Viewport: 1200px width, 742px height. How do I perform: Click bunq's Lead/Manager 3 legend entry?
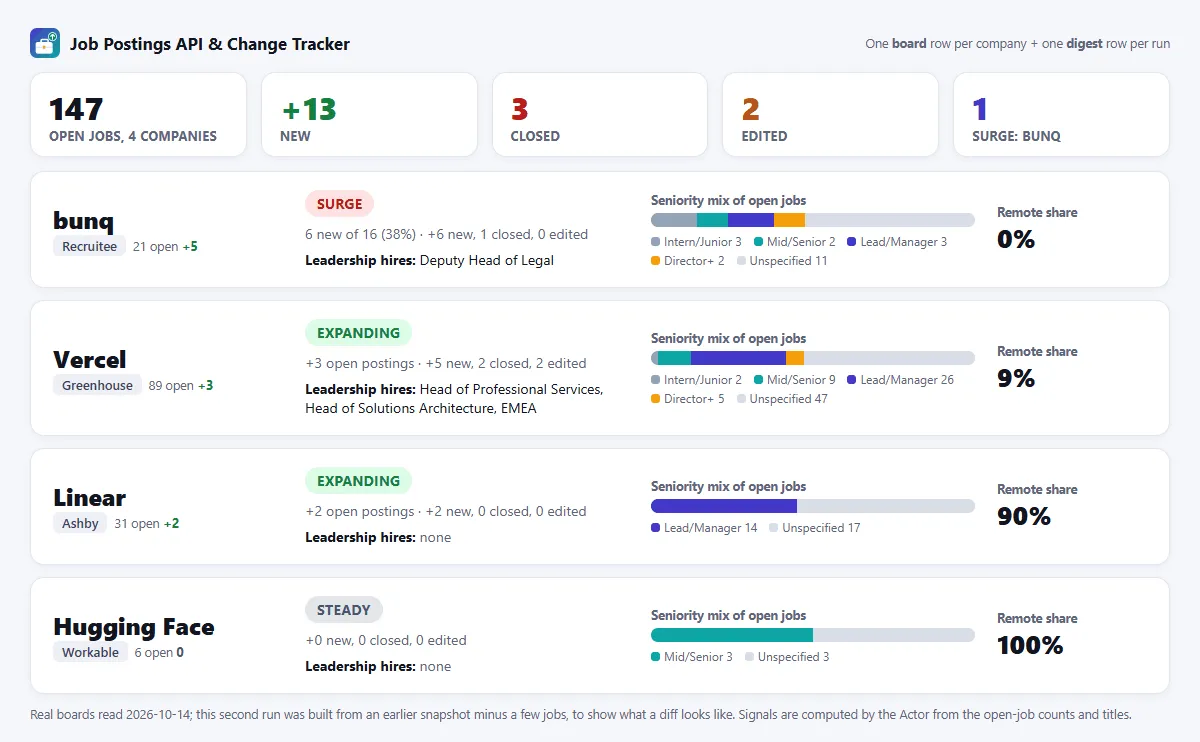tap(897, 242)
